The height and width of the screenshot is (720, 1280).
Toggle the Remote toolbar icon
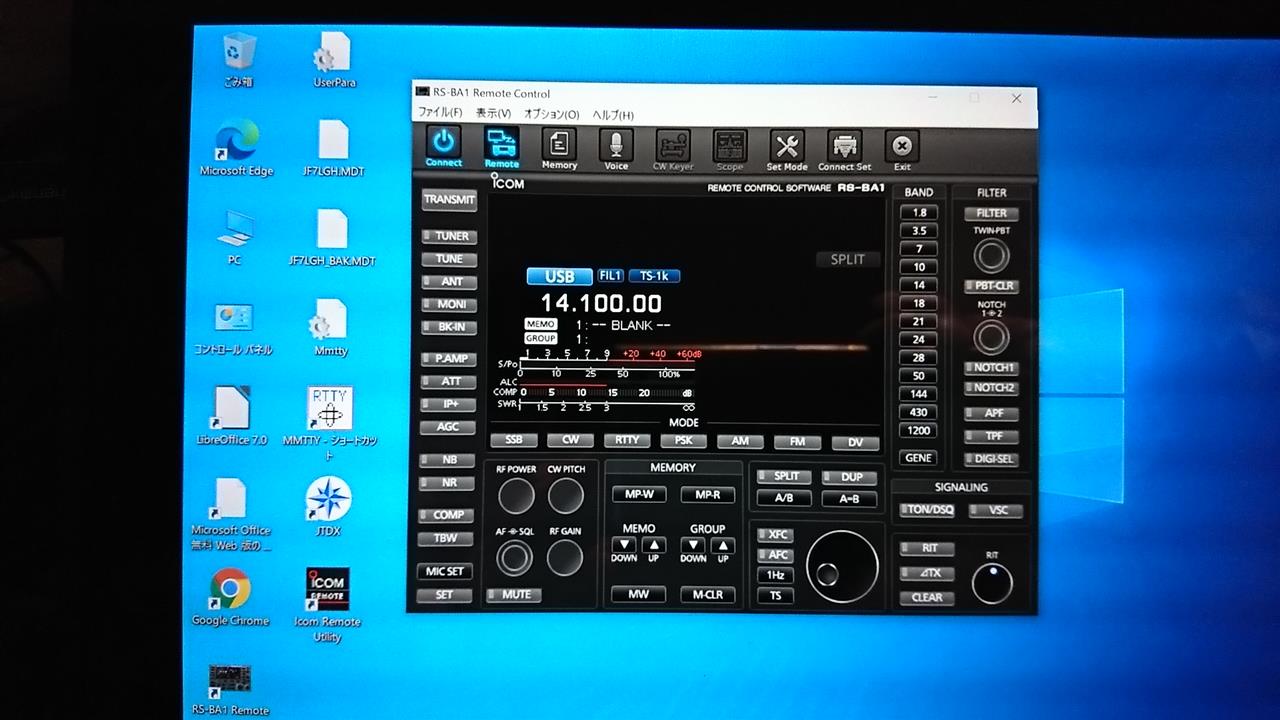click(502, 147)
